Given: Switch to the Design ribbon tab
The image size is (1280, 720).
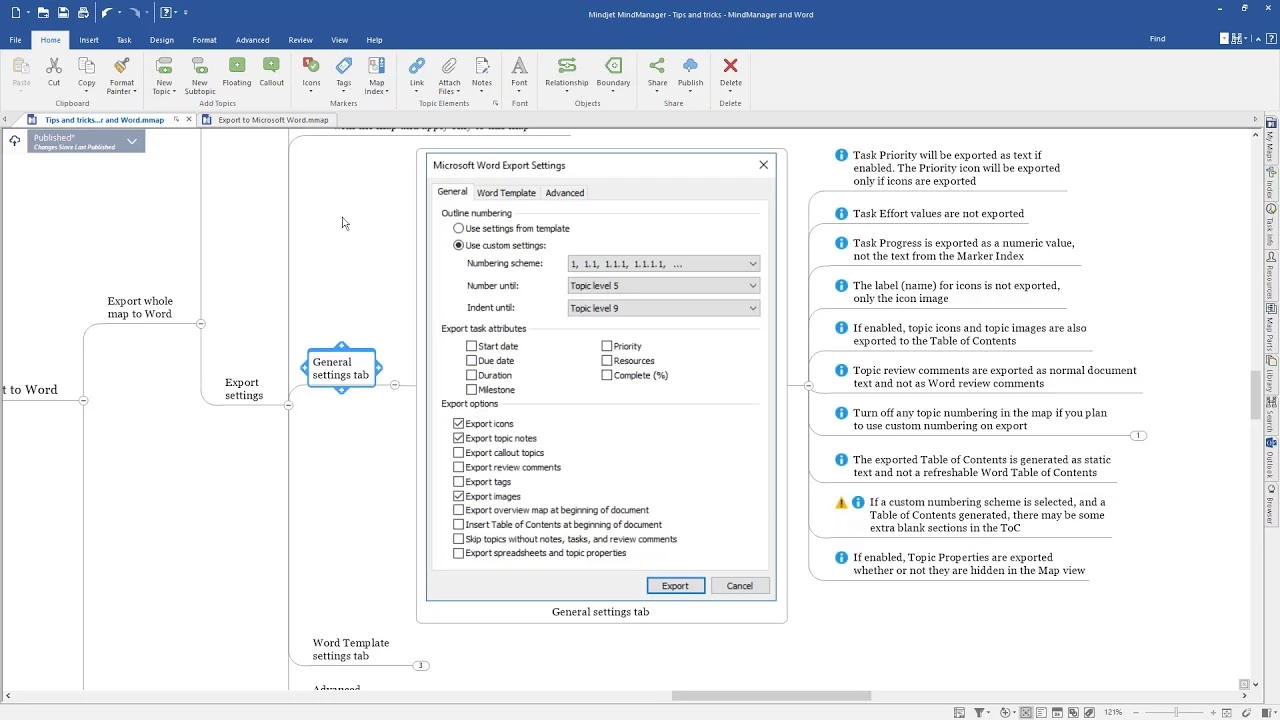Looking at the screenshot, I should [162, 40].
